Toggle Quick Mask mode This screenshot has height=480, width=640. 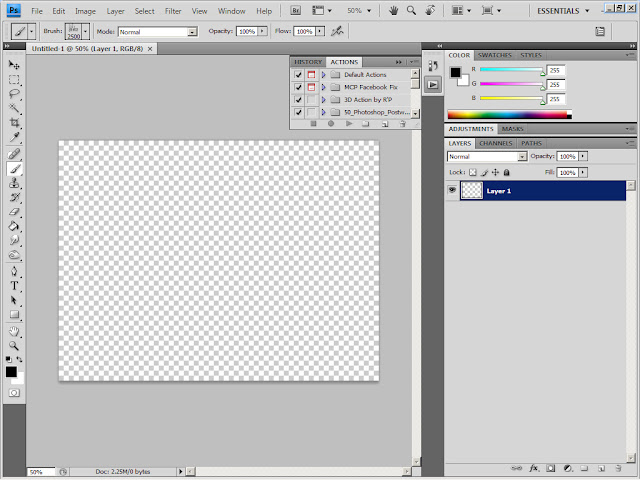[14, 393]
